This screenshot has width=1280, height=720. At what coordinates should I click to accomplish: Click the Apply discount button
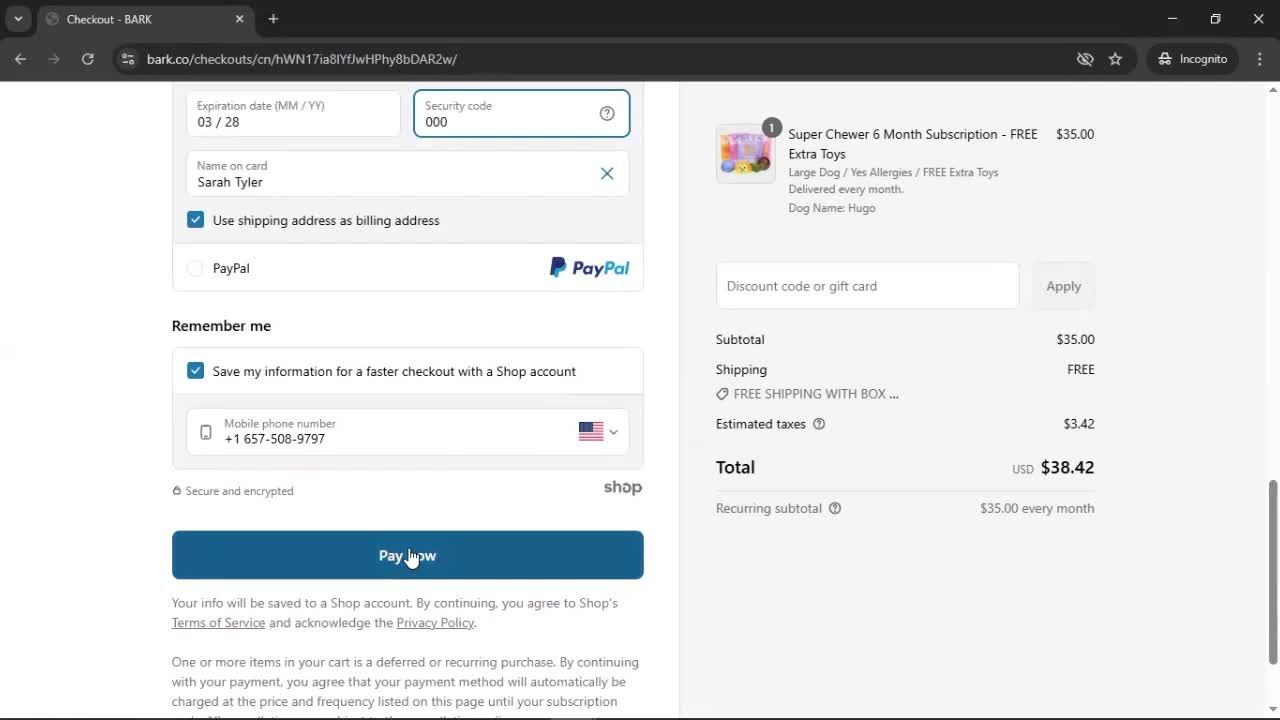[x=1063, y=286]
